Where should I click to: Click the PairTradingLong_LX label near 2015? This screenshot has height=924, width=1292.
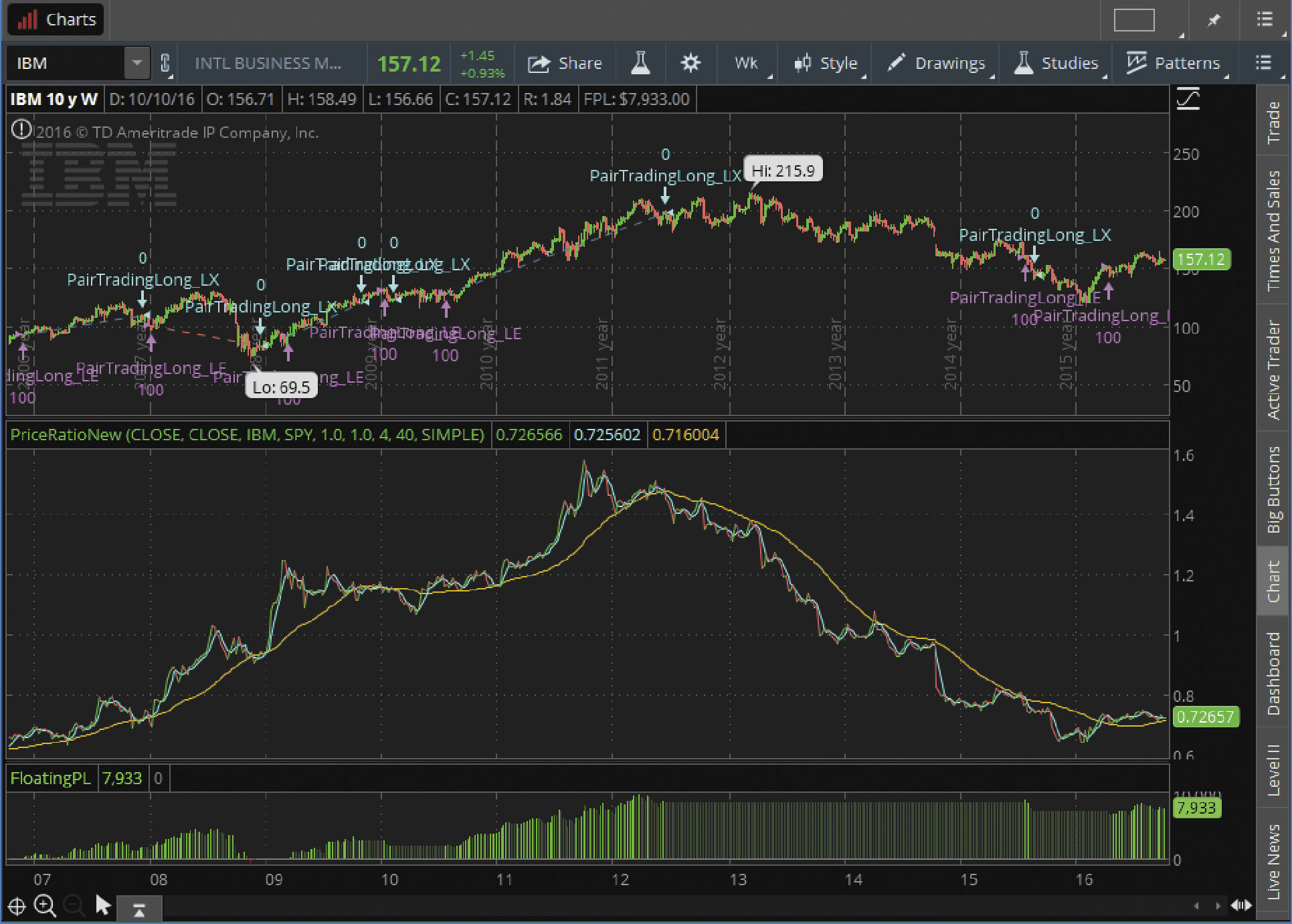tap(1034, 235)
